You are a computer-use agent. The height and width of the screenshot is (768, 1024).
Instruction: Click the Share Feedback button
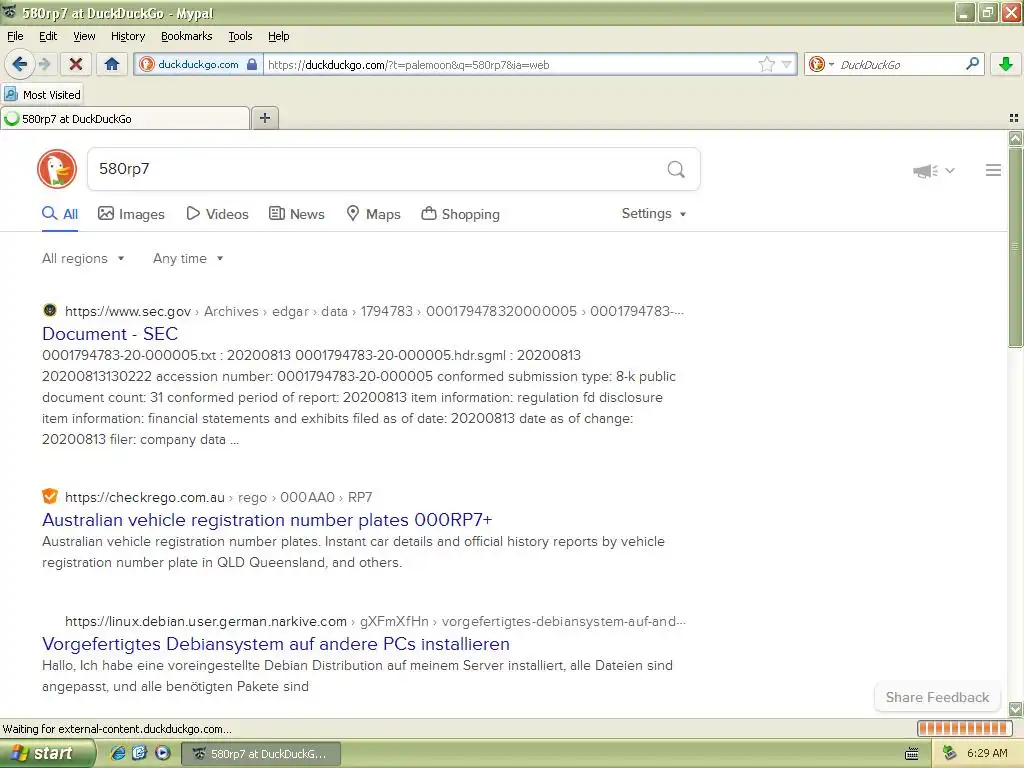point(937,697)
